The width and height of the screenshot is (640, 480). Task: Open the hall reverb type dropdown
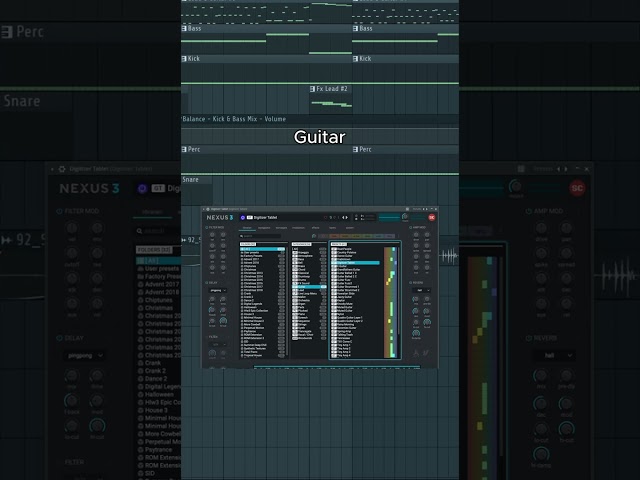click(x=422, y=290)
